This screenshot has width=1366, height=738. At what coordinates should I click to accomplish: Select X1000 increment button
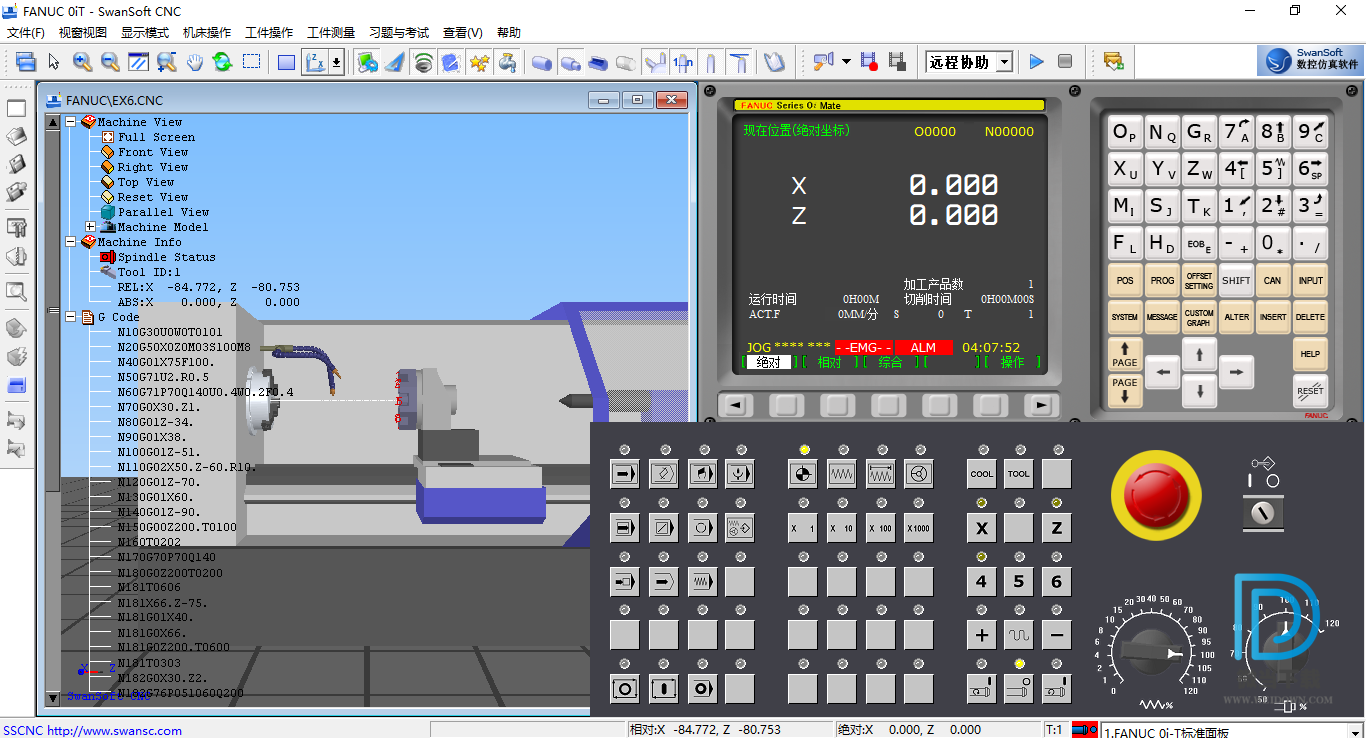[919, 528]
